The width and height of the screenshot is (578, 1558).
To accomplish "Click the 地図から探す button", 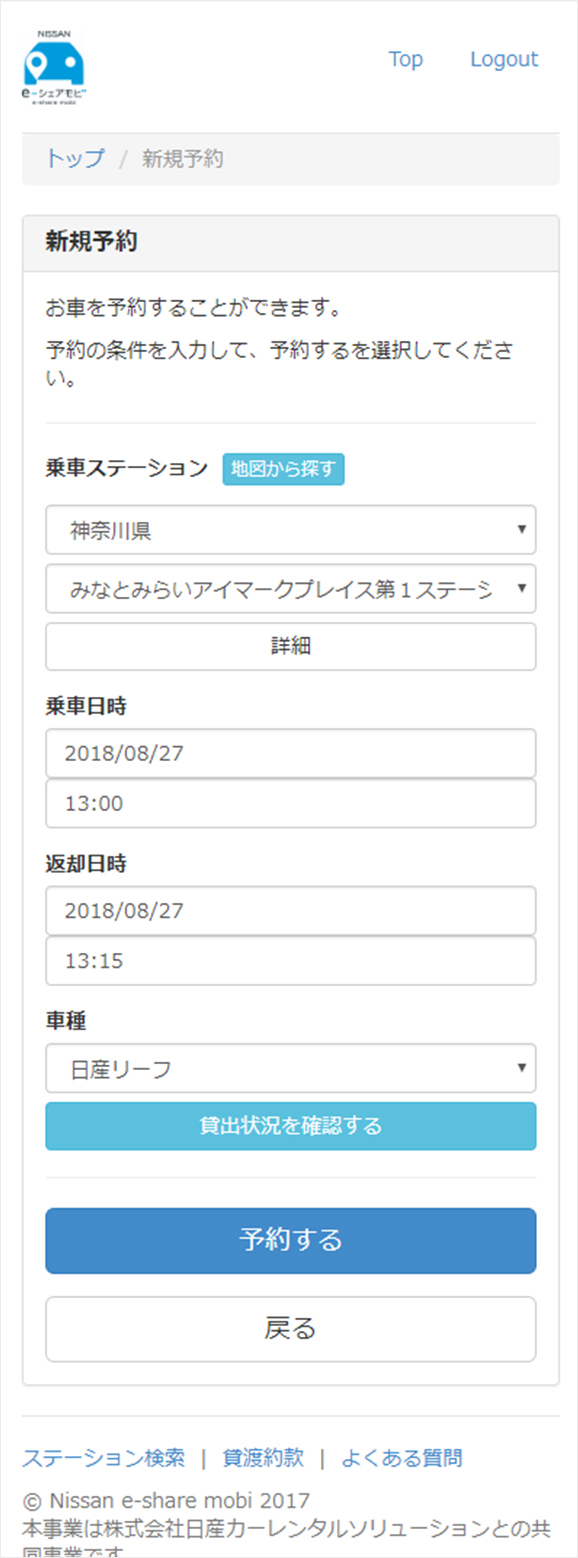I will pyautogui.click(x=283, y=468).
